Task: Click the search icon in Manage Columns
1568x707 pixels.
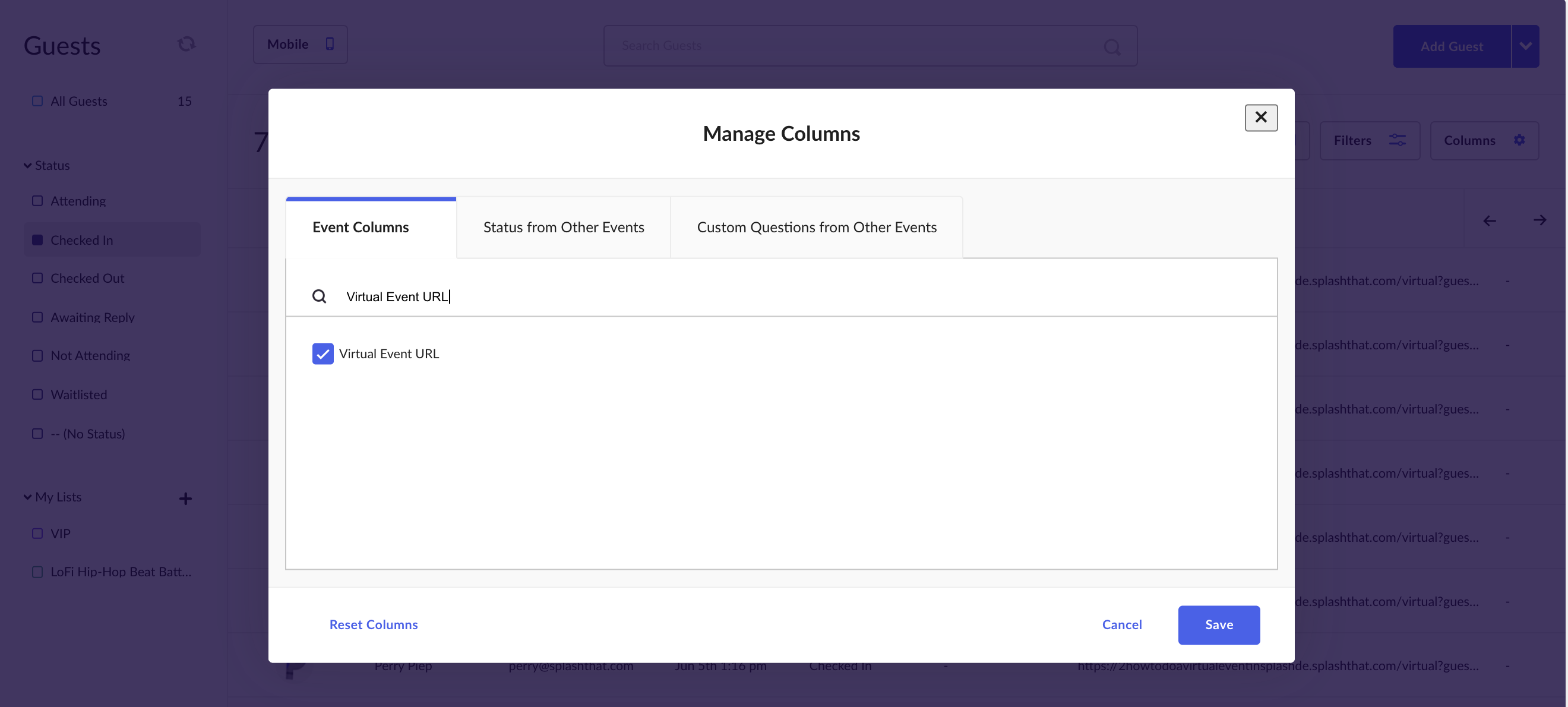Action: [319, 296]
